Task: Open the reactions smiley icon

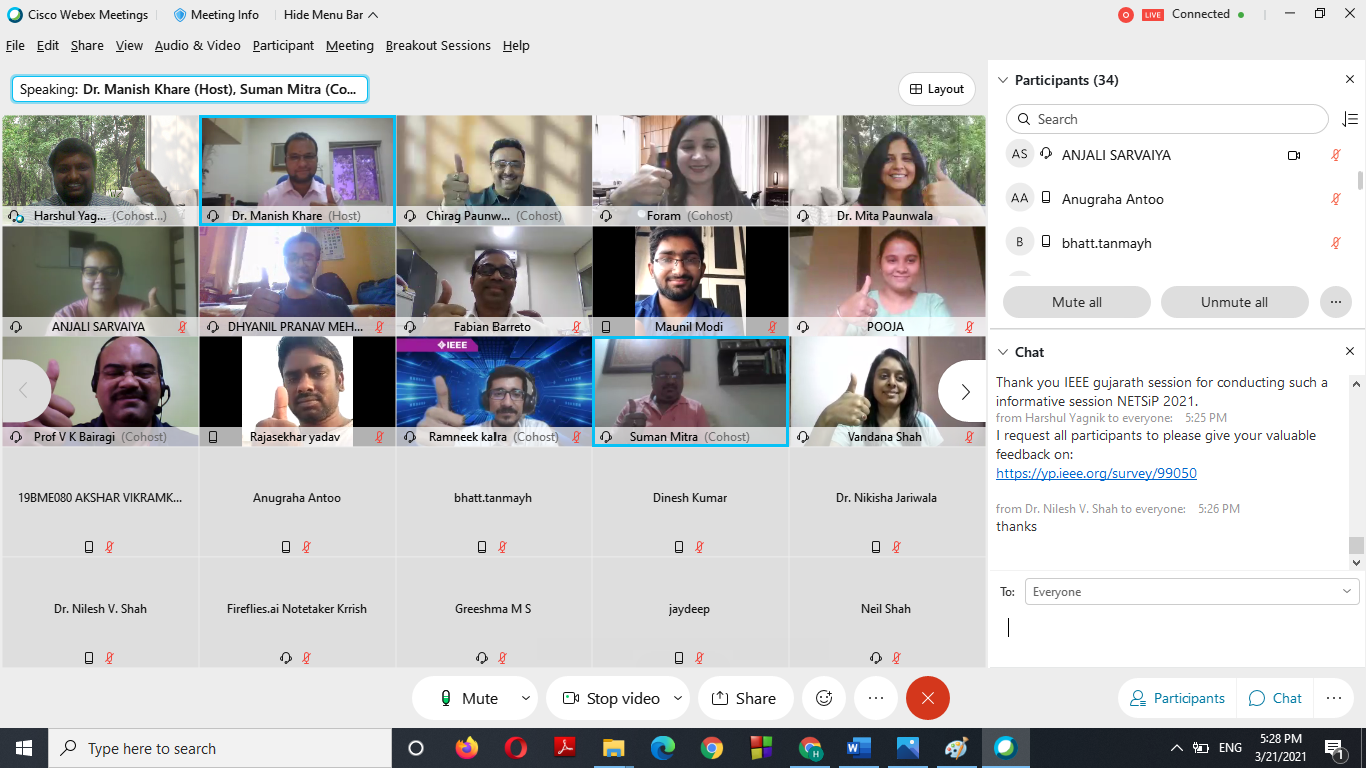Action: tap(824, 698)
